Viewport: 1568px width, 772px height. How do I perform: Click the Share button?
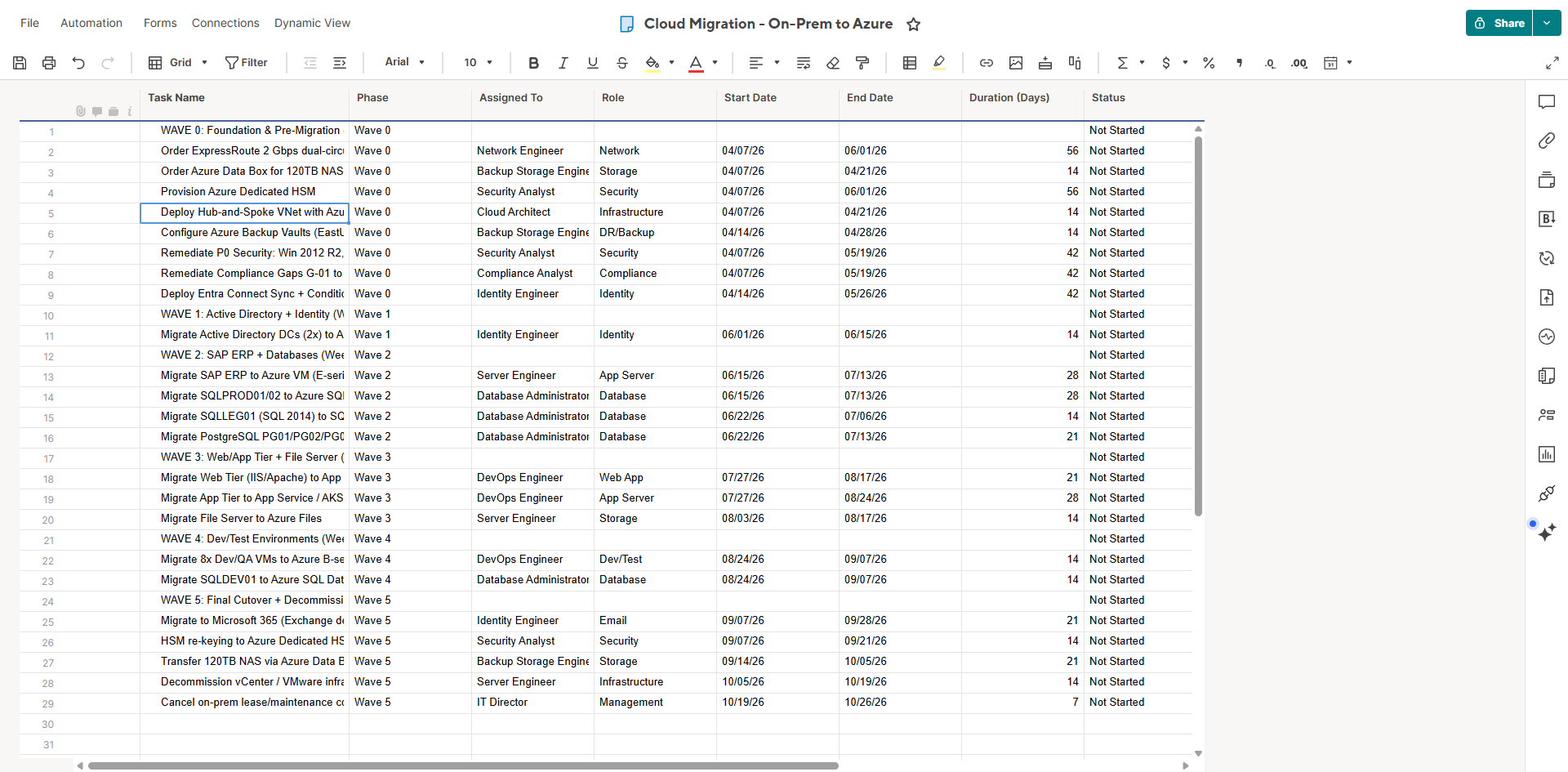pos(1498,22)
